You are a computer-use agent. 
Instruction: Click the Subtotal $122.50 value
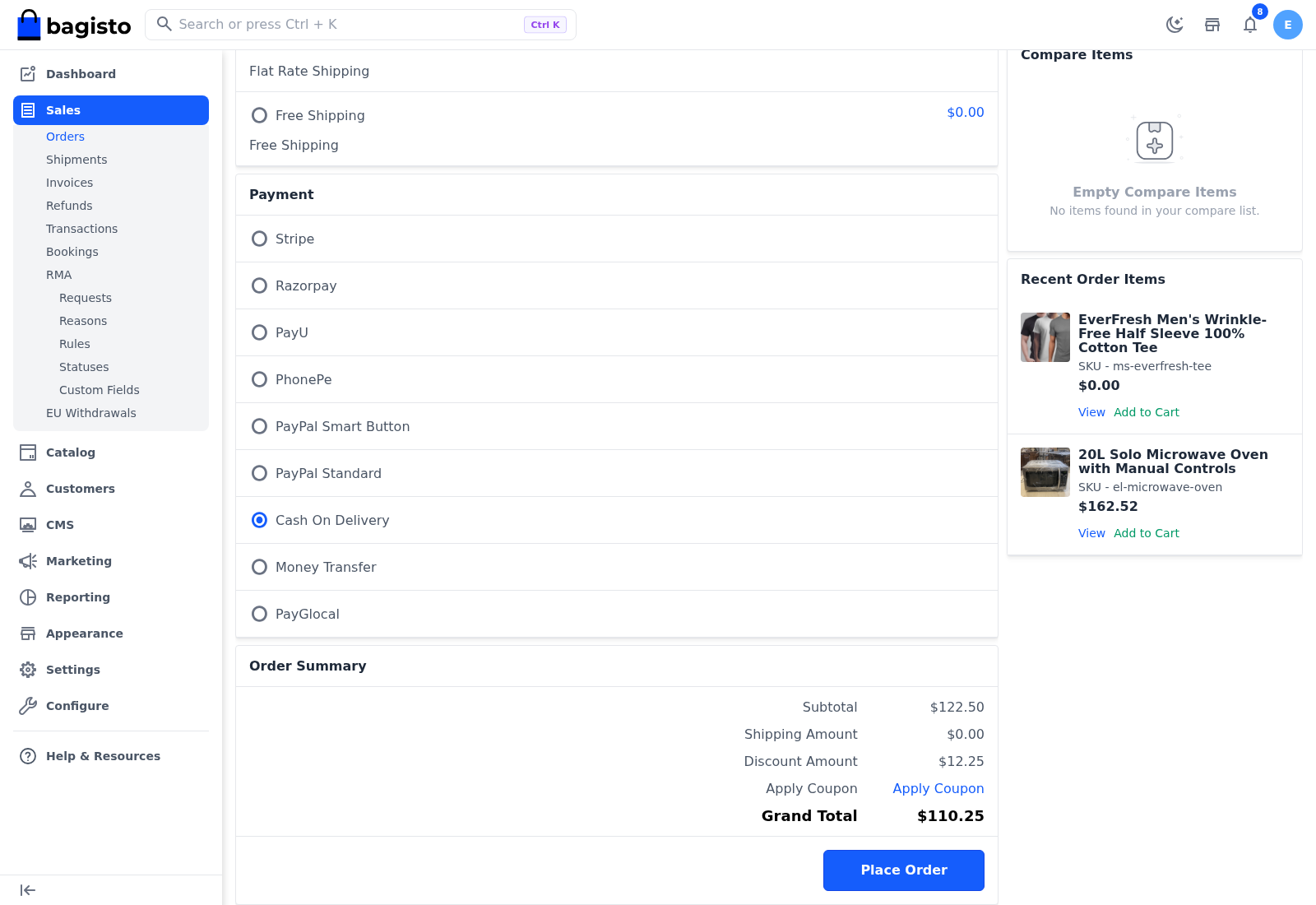(x=957, y=708)
